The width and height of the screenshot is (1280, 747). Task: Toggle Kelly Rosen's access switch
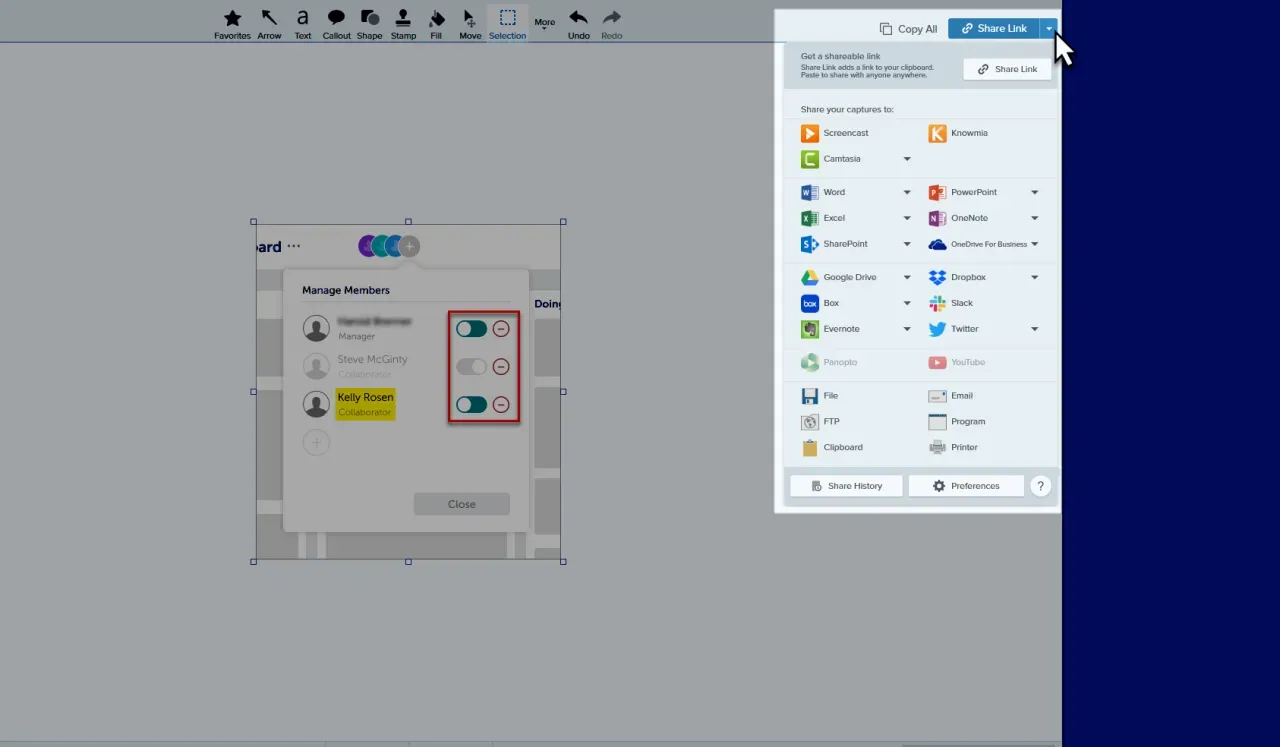472,404
